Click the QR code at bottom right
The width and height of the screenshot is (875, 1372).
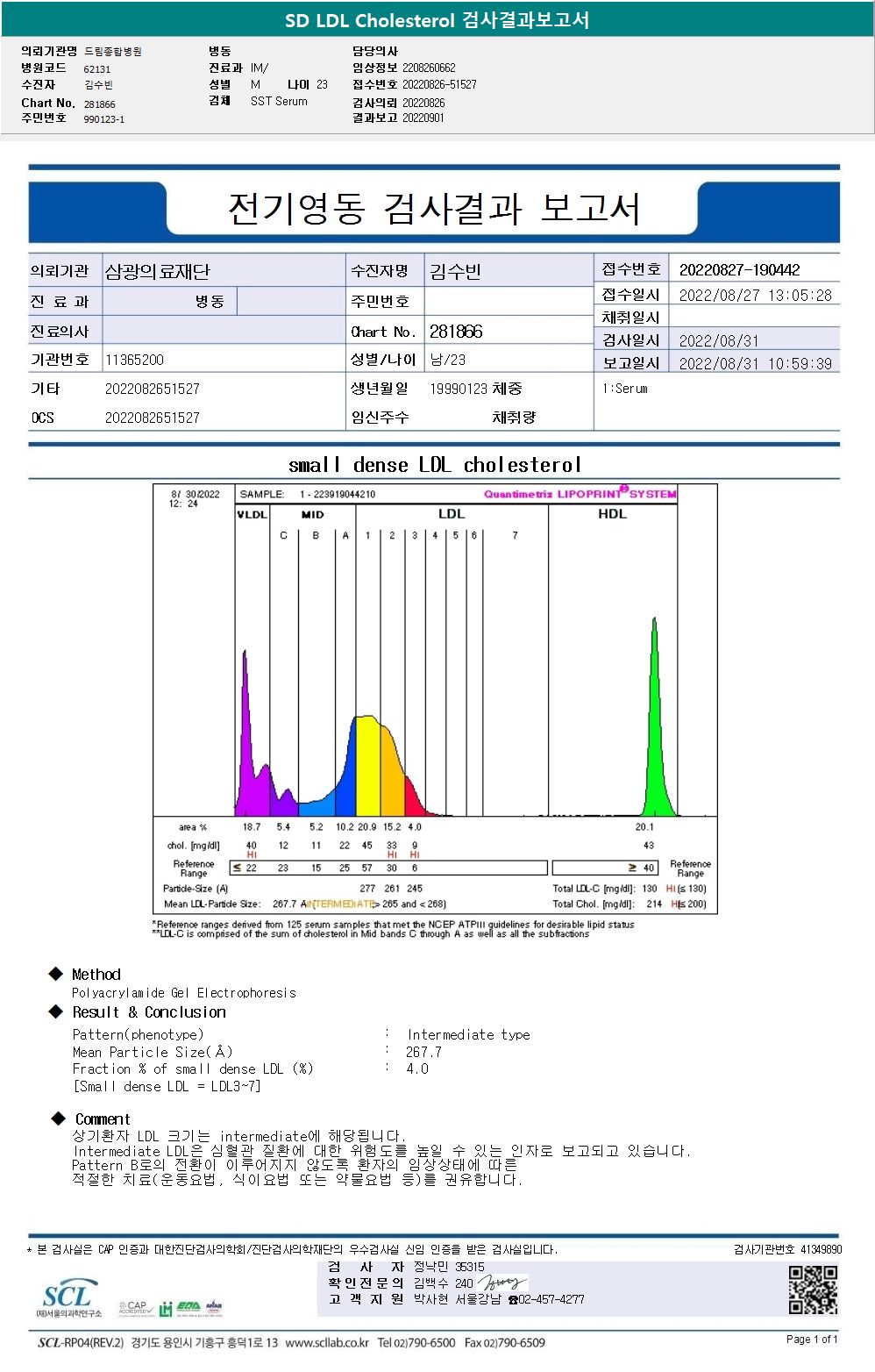coord(813,1290)
